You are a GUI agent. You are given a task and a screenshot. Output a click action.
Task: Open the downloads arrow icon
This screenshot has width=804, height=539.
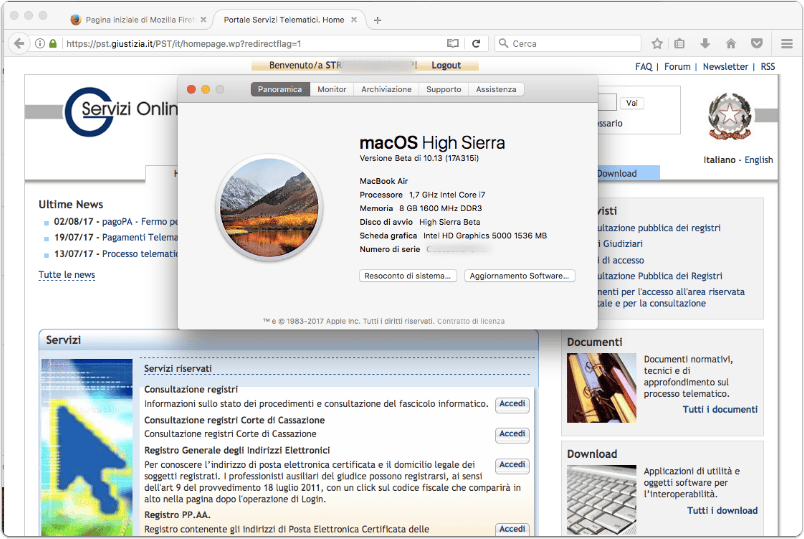pyautogui.click(x=705, y=44)
